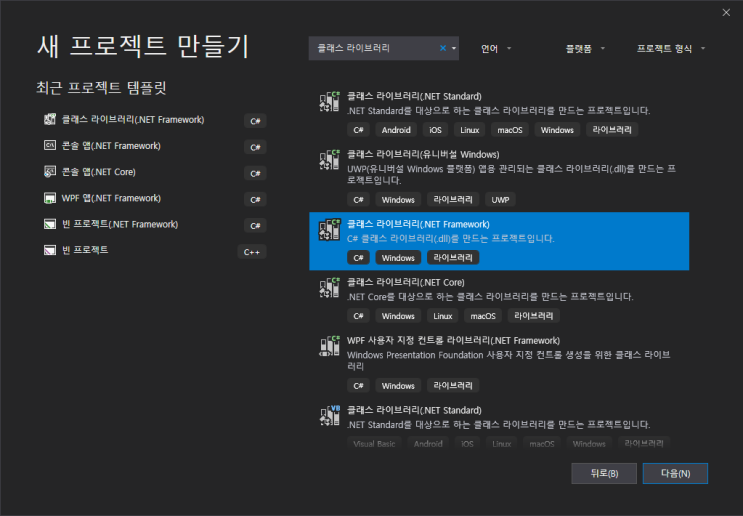This screenshot has height=516, width=743.
Task: Click the 클래스 라이브러리(.NET Core) result icon
Action: click(x=329, y=288)
